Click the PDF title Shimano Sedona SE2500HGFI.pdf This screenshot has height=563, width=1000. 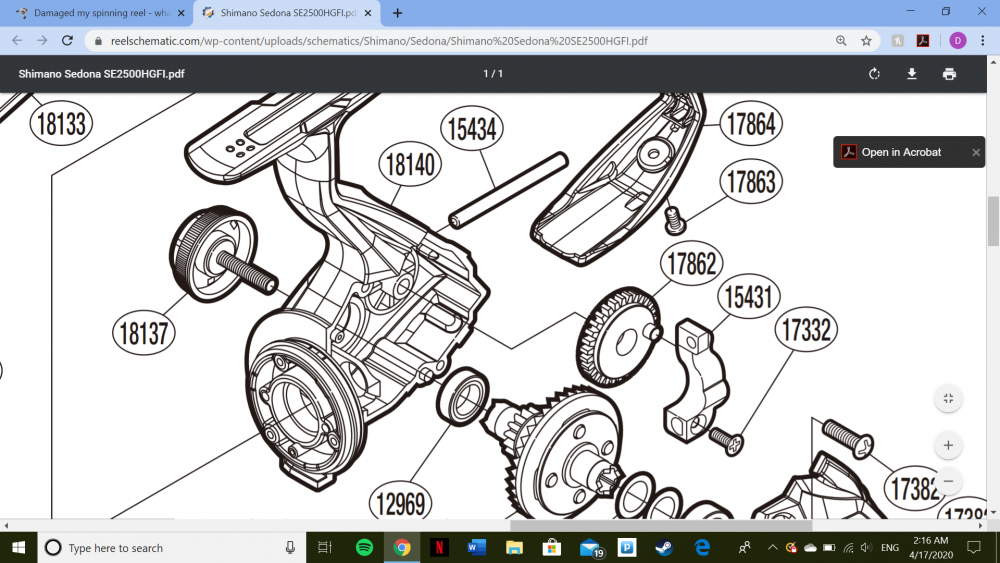pyautogui.click(x=101, y=74)
